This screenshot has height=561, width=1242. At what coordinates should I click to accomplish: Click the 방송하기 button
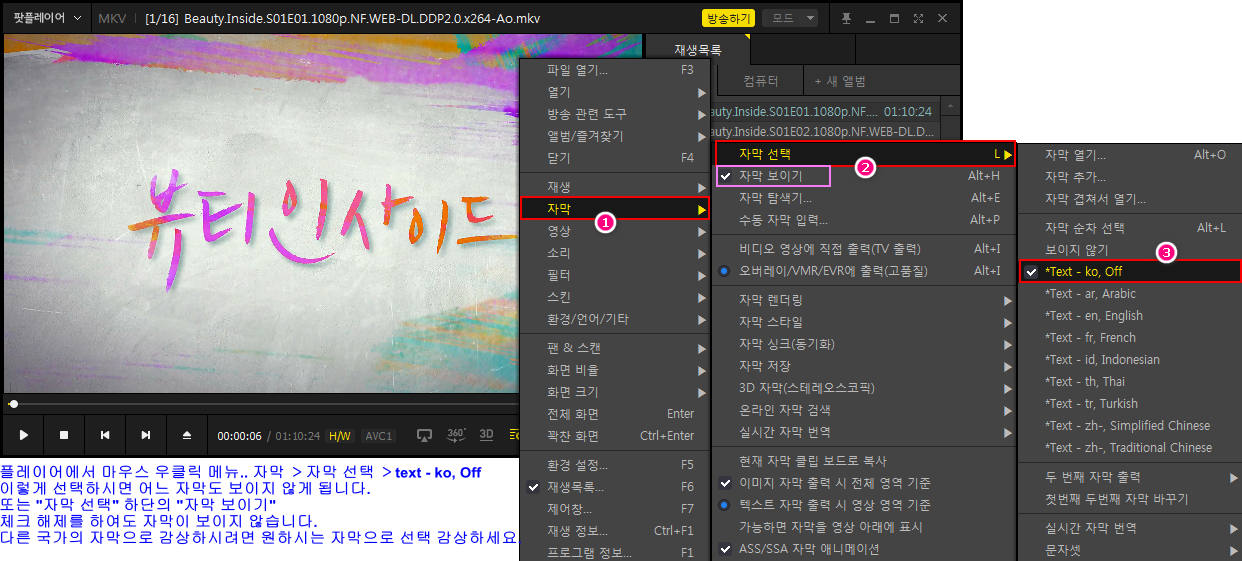pyautogui.click(x=728, y=18)
